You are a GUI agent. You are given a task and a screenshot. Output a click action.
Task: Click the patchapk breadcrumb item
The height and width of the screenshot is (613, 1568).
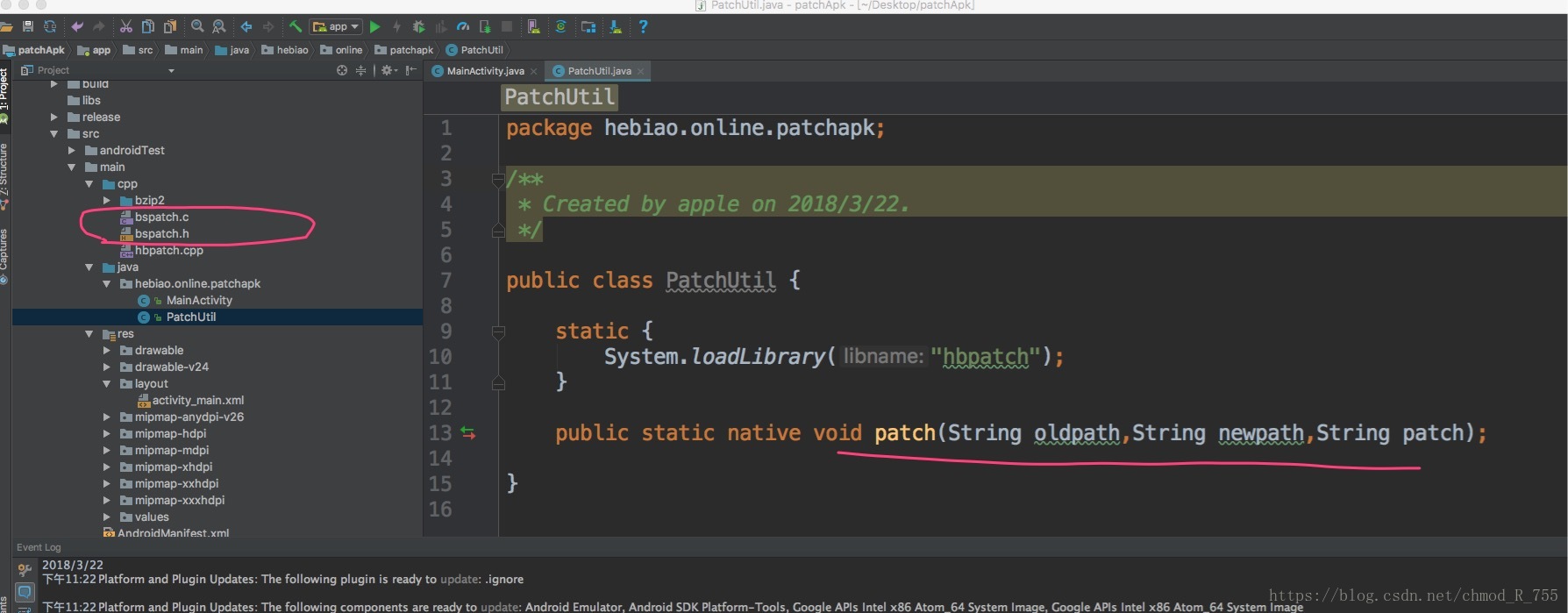(404, 50)
